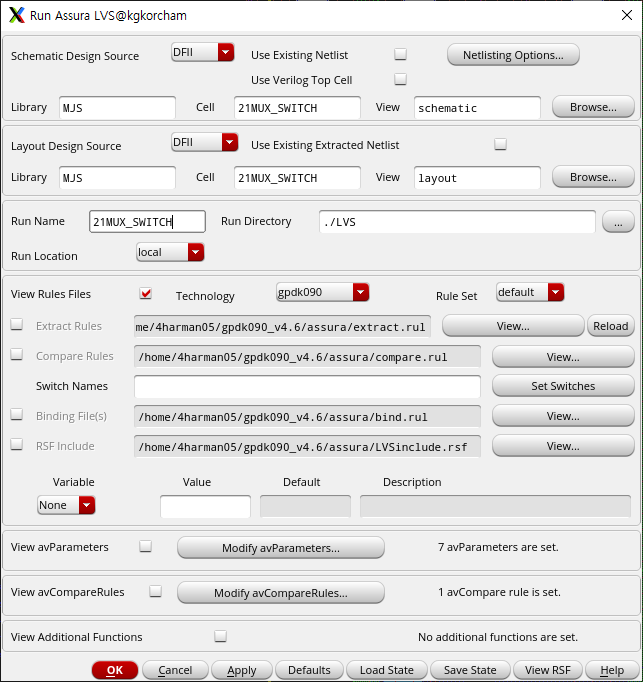643x682 pixels.
Task: Open Help for Assura LVS
Action: click(x=612, y=670)
